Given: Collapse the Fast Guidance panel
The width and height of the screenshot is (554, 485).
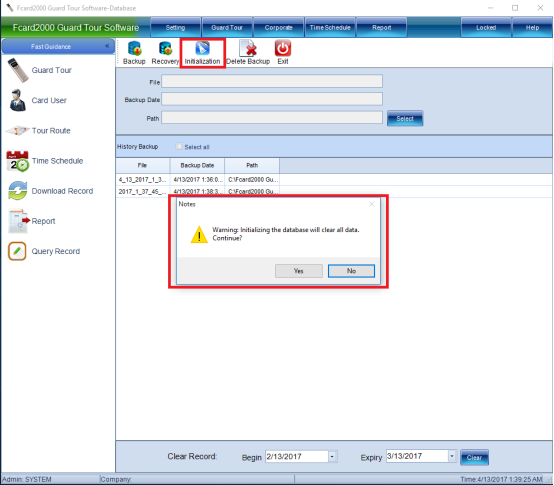Looking at the screenshot, I should (107, 46).
